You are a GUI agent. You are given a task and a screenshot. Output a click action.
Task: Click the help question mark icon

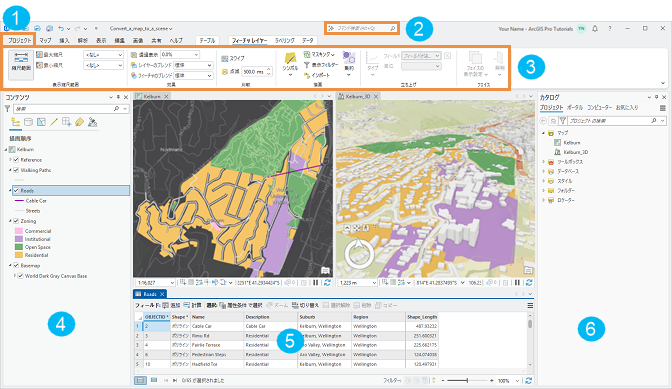point(610,29)
